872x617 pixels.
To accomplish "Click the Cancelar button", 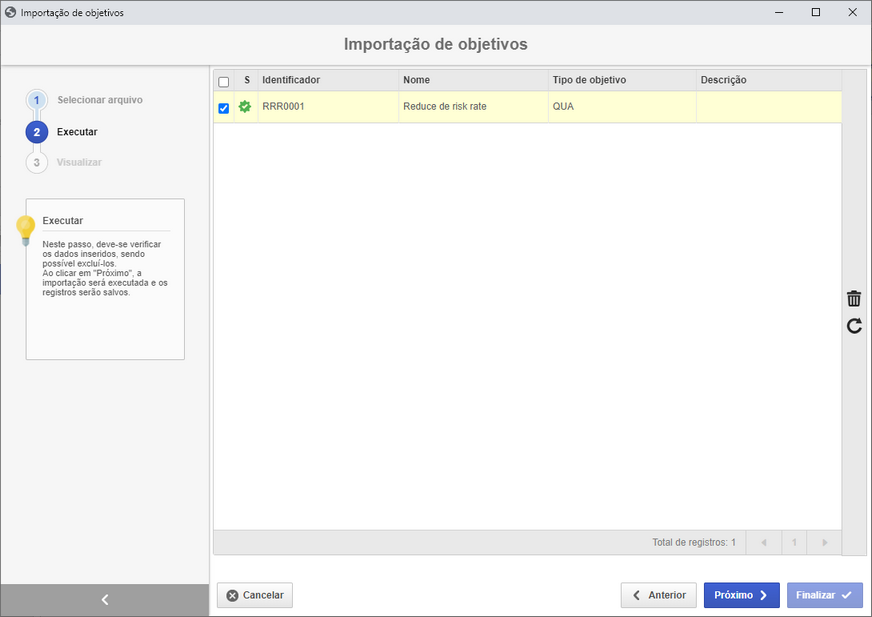I will [x=255, y=595].
